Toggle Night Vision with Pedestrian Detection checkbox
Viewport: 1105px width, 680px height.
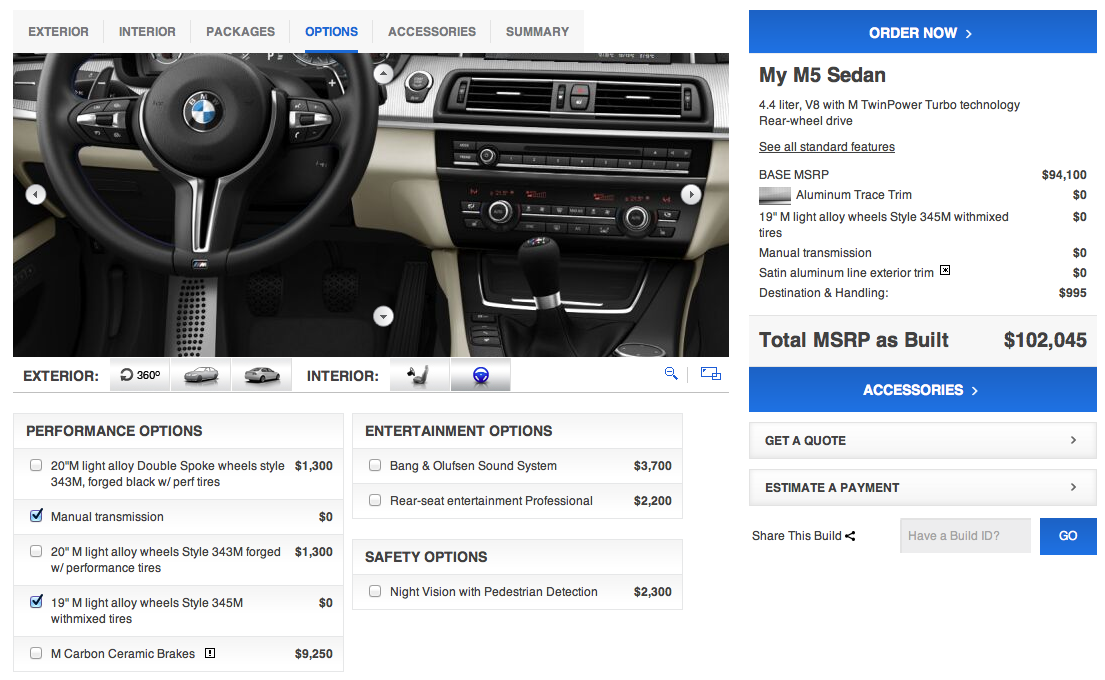point(375,592)
